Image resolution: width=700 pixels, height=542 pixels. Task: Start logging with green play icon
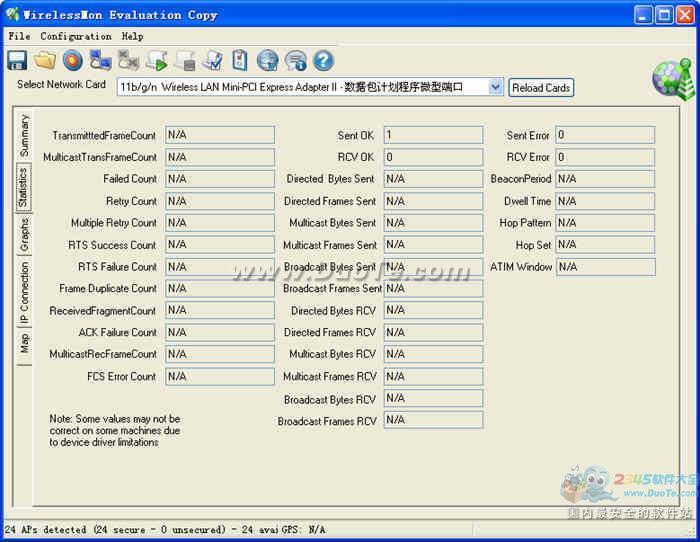coord(157,61)
